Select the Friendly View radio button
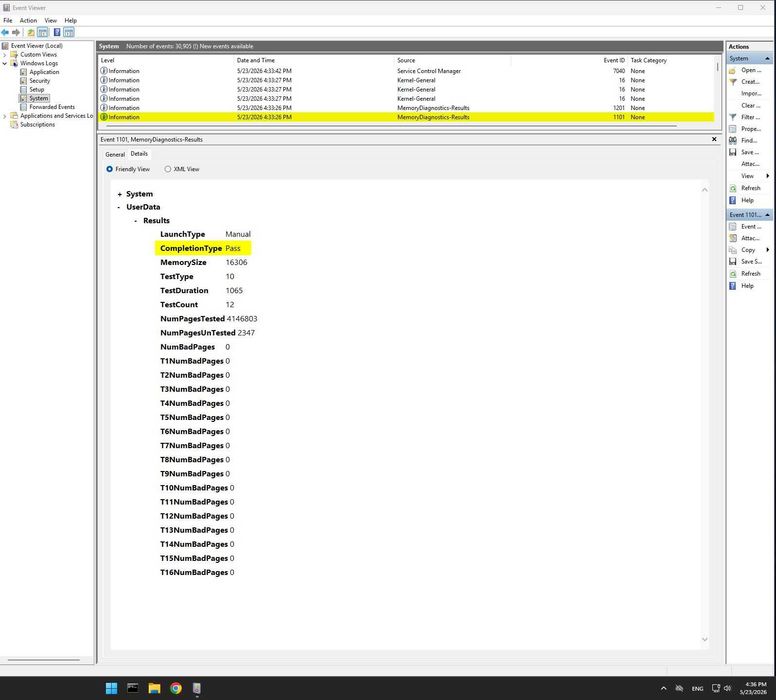 pos(109,169)
